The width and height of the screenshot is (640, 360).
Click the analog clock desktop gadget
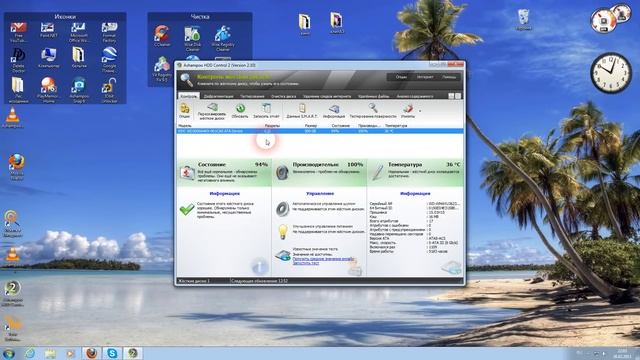coord(611,73)
